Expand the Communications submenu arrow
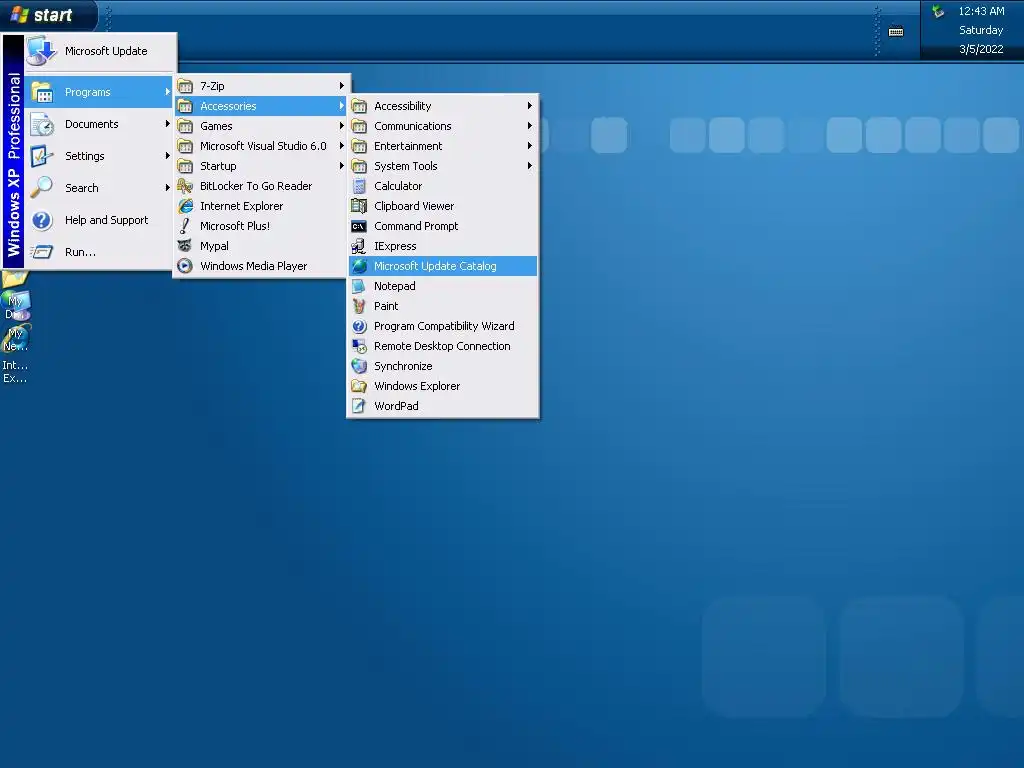 point(530,126)
